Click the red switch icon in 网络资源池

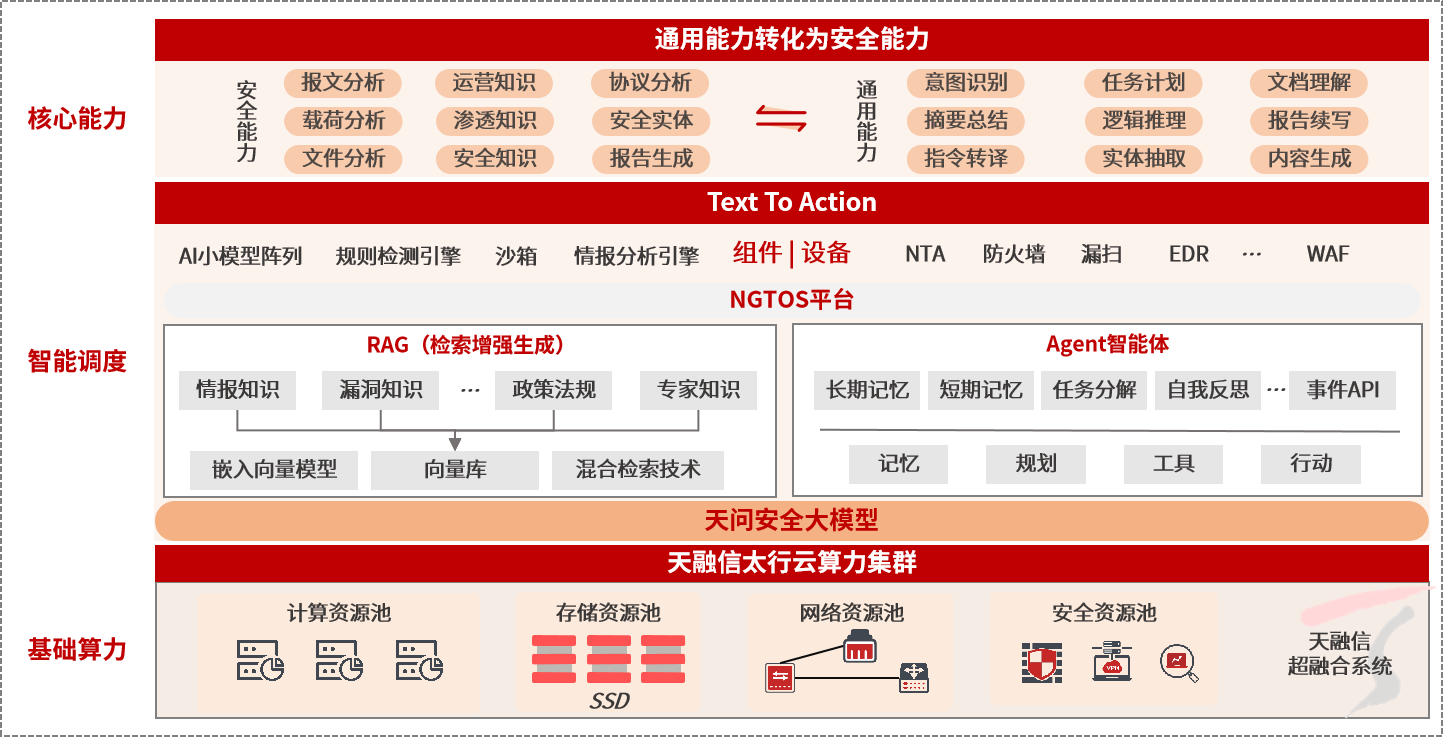coord(780,677)
